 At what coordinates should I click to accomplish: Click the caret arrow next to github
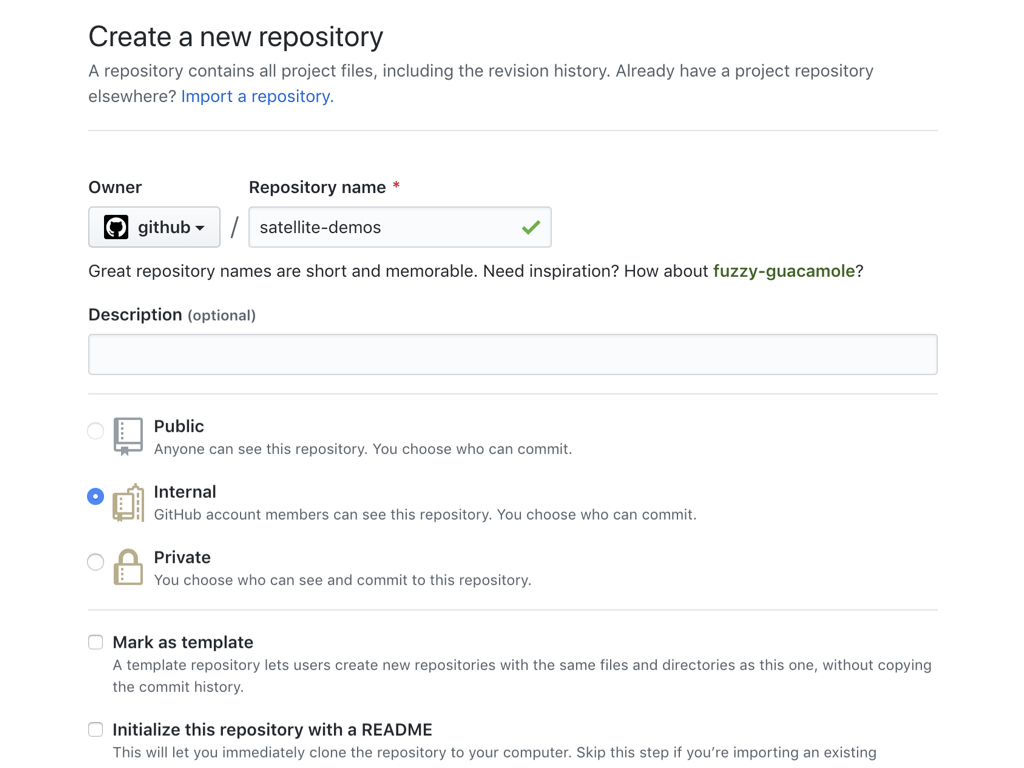pos(201,229)
